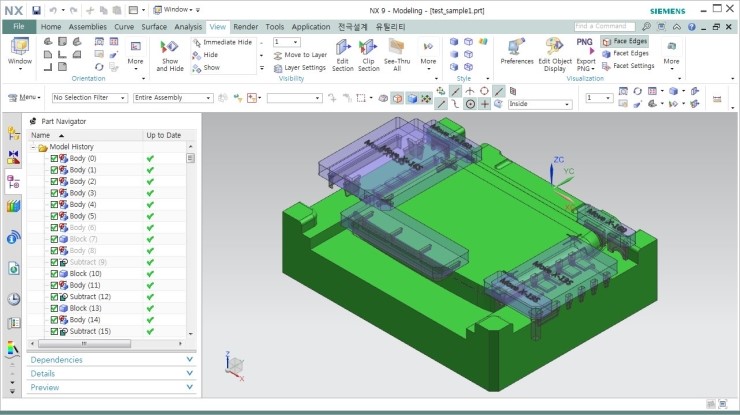Open the Application tab
740x415 pixels.
[311, 27]
